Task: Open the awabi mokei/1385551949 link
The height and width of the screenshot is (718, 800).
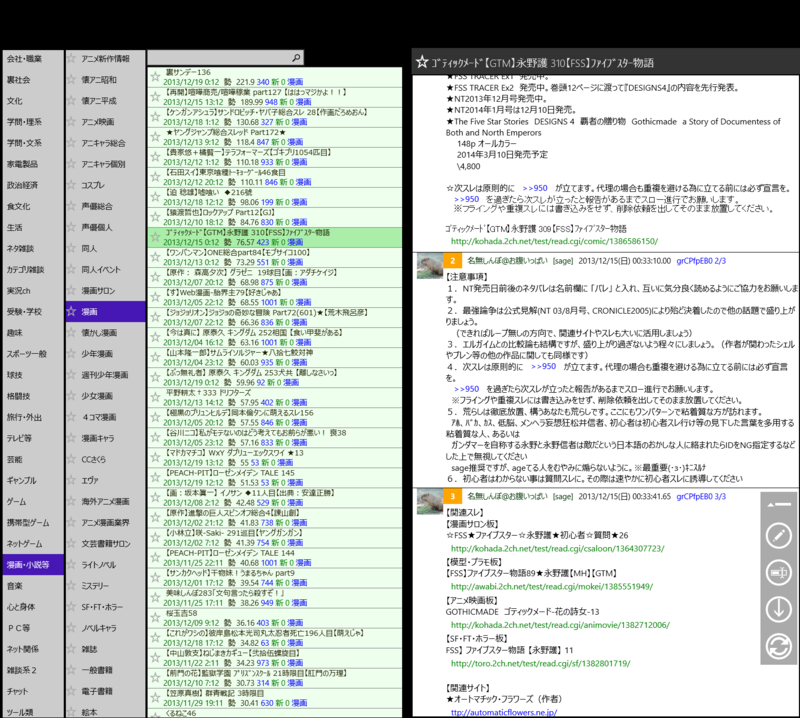Action: [552, 586]
